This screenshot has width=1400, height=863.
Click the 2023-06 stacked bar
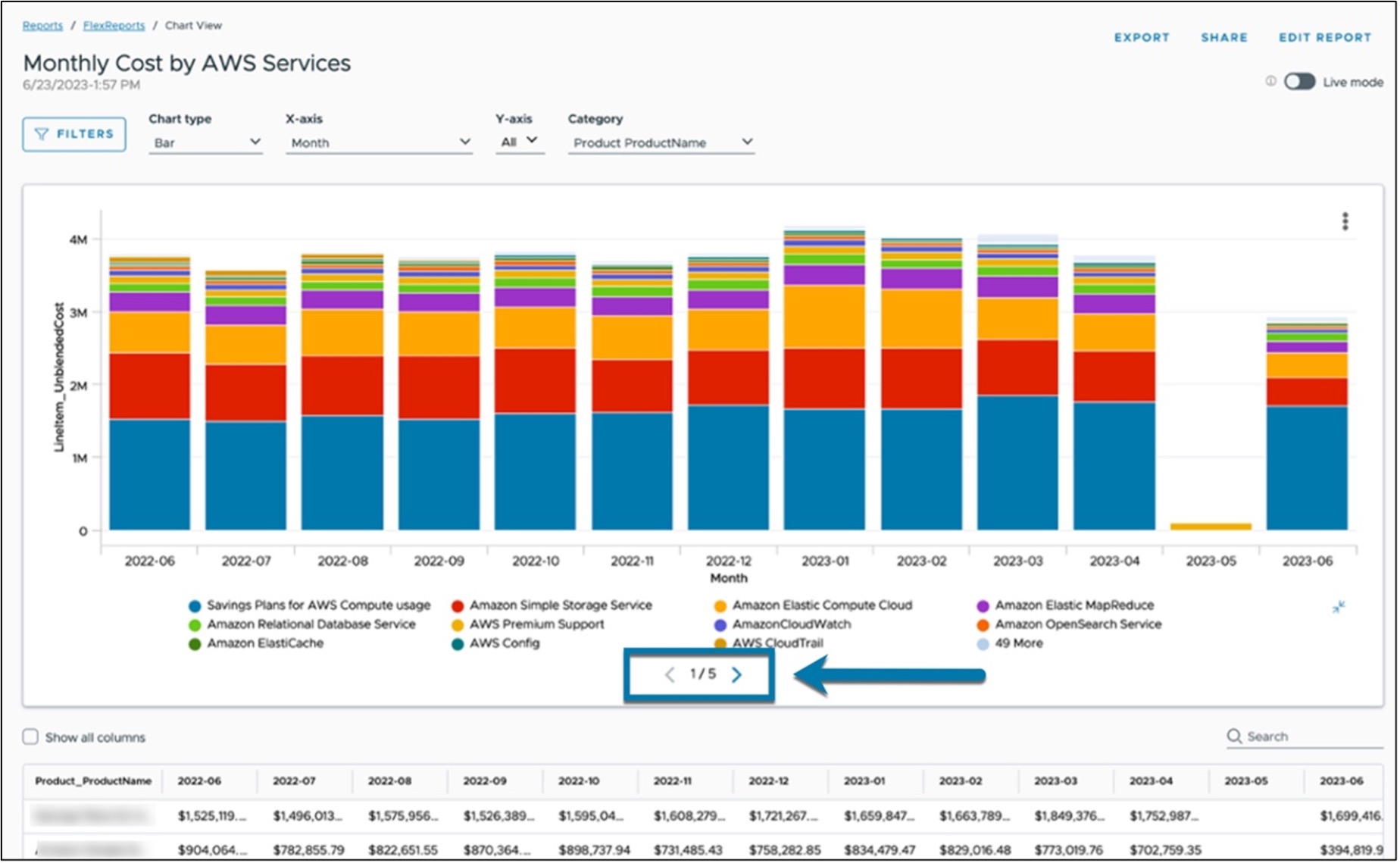(1307, 425)
